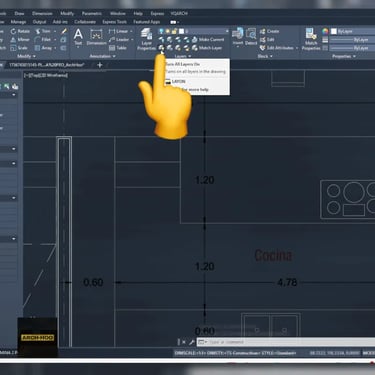Image resolution: width=375 pixels, height=375 pixels.
Task: Click the Turn All Layers On icon
Action: 162,48
